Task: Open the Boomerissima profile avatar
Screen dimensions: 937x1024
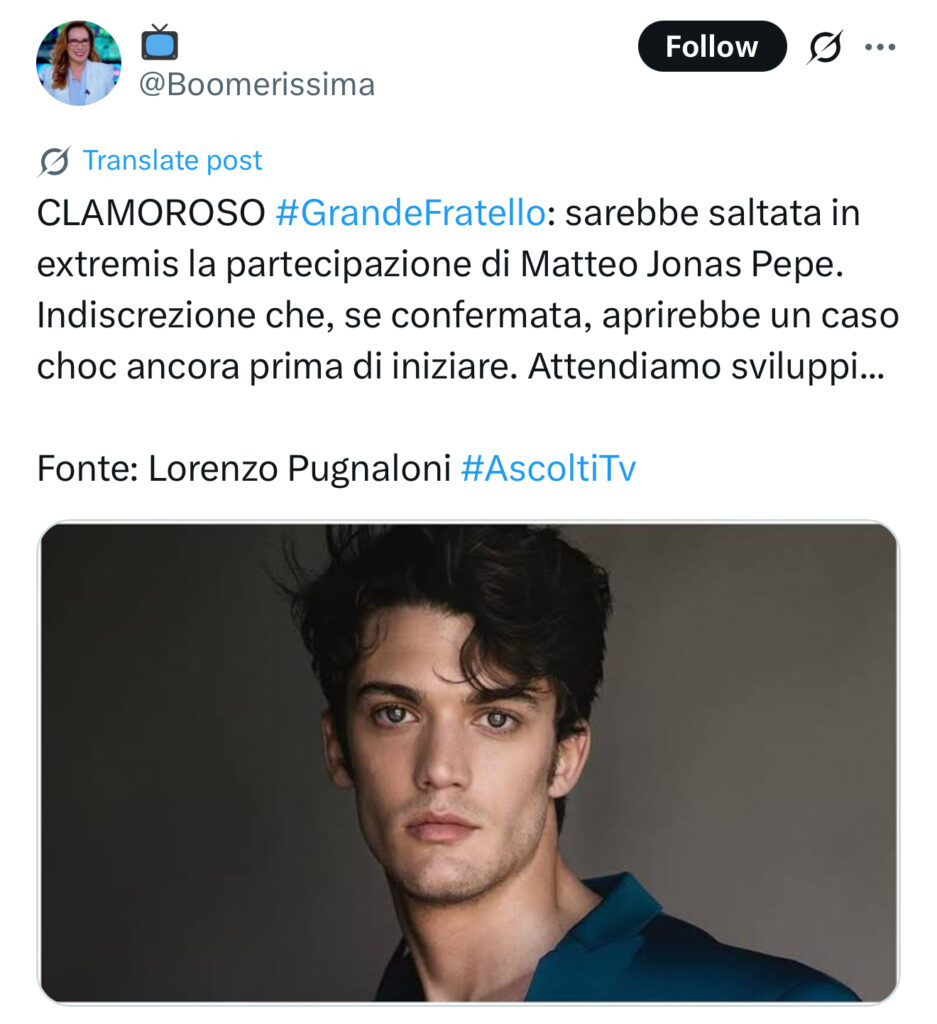Action: [78, 63]
